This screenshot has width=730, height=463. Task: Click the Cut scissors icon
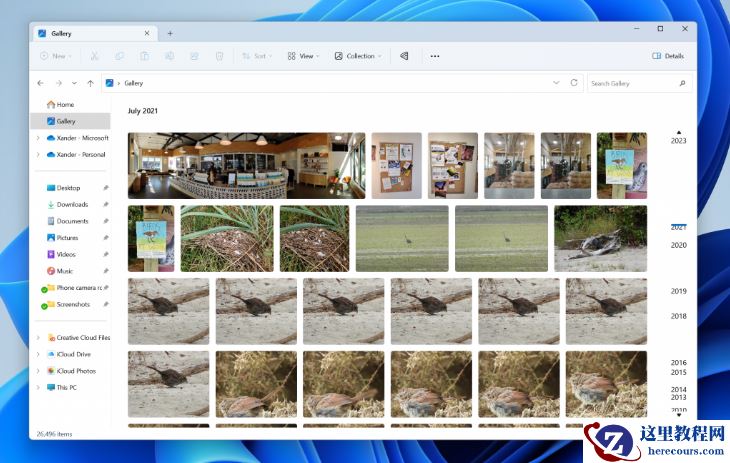click(x=95, y=56)
